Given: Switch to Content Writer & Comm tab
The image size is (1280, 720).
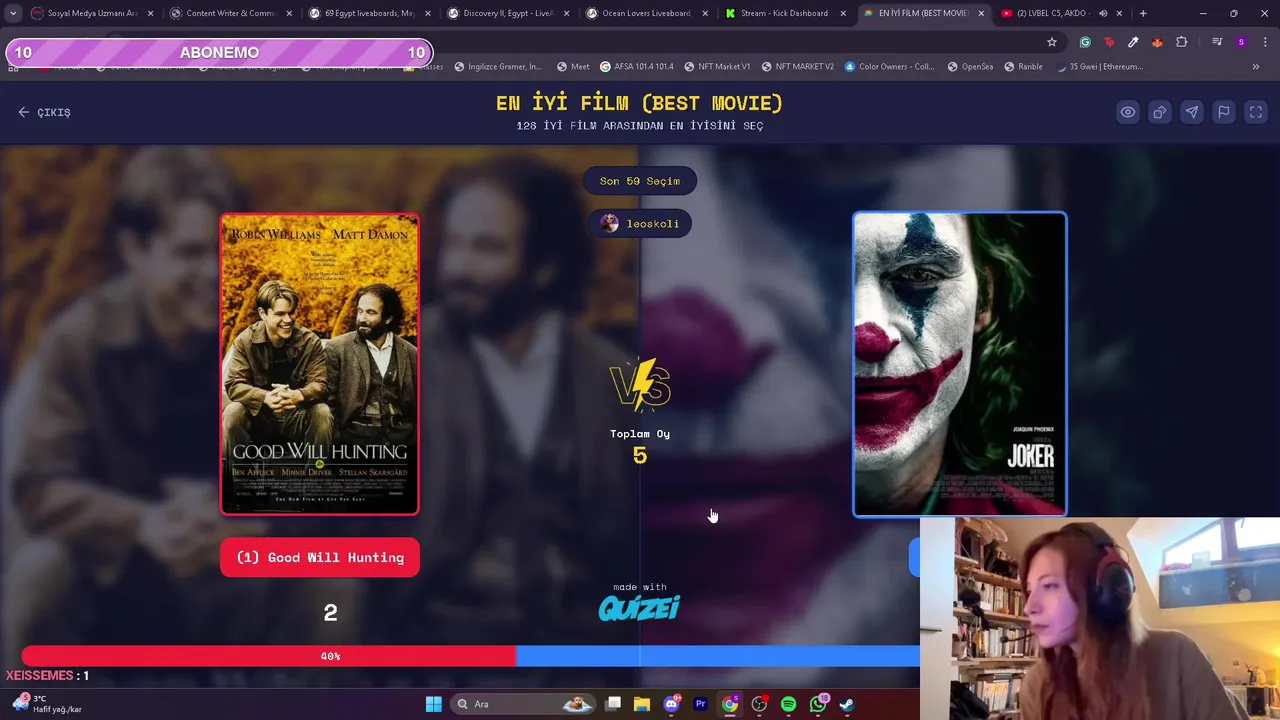Looking at the screenshot, I should [x=231, y=13].
